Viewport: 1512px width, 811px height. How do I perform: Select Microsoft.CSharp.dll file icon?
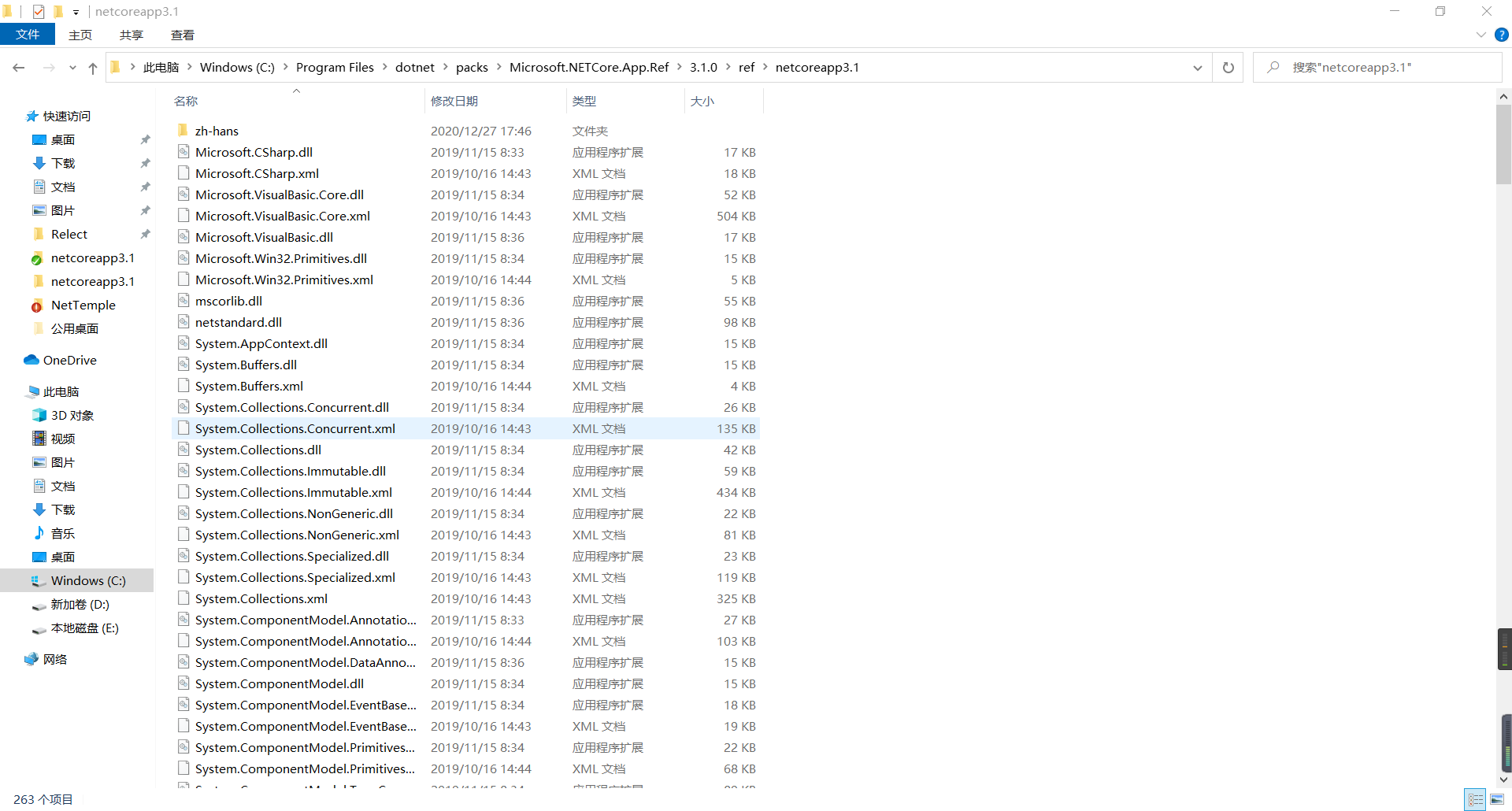pos(183,152)
